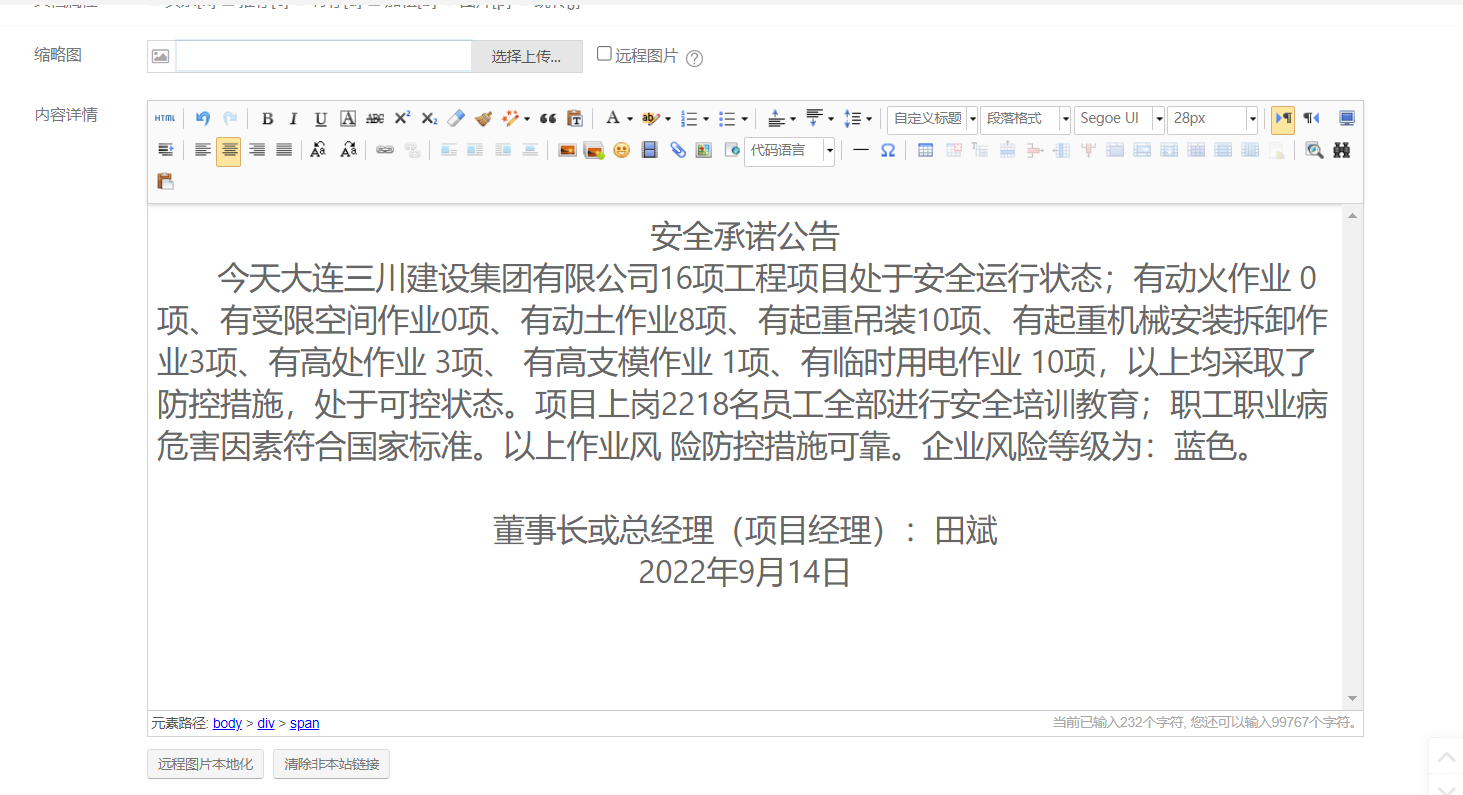1463x795 pixels.
Task: Toggle strikethrough formatting
Action: (x=375, y=119)
